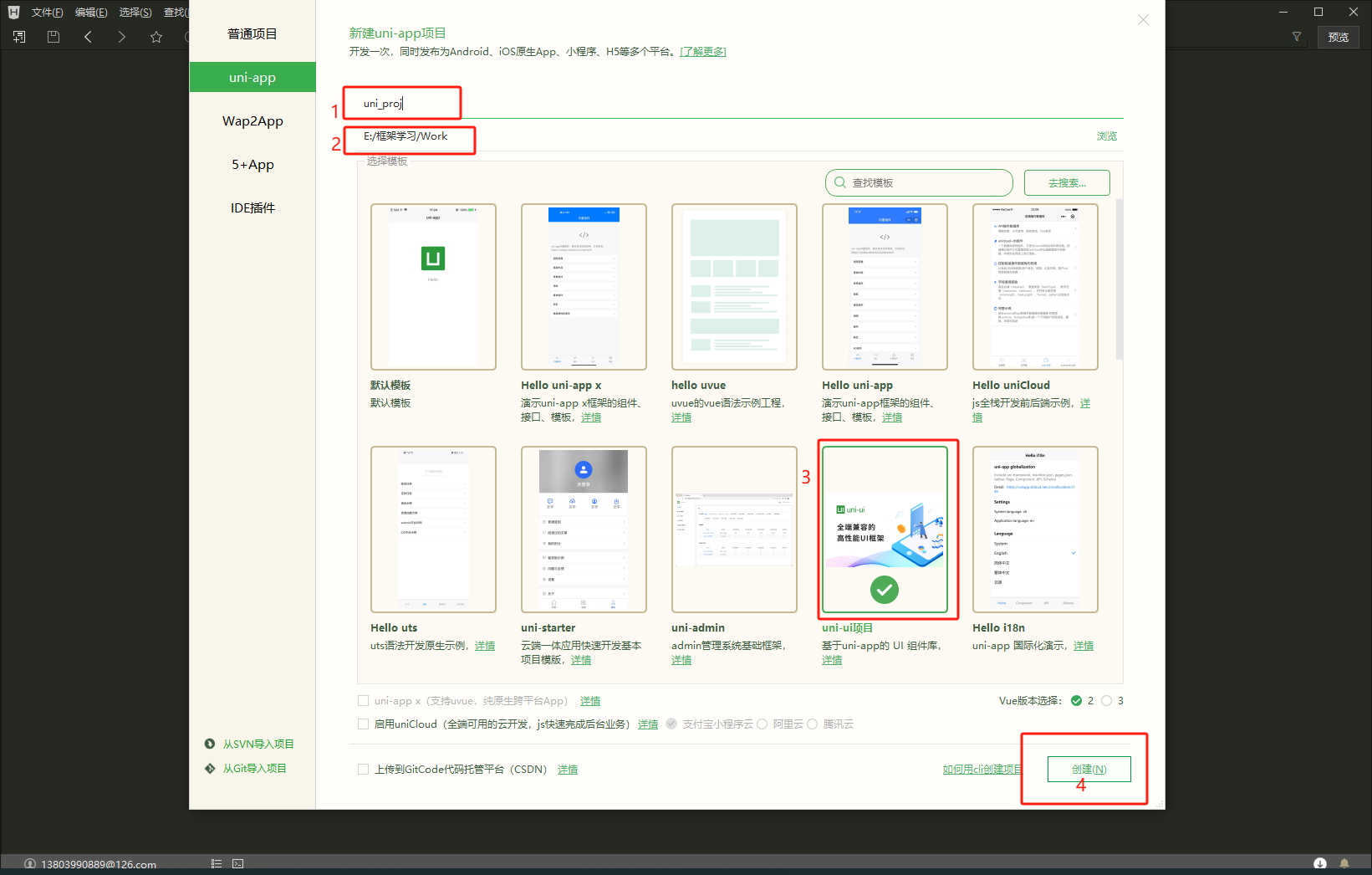The width and height of the screenshot is (1372, 875).
Task: Click 从SVN导入项目 link
Action: (258, 744)
